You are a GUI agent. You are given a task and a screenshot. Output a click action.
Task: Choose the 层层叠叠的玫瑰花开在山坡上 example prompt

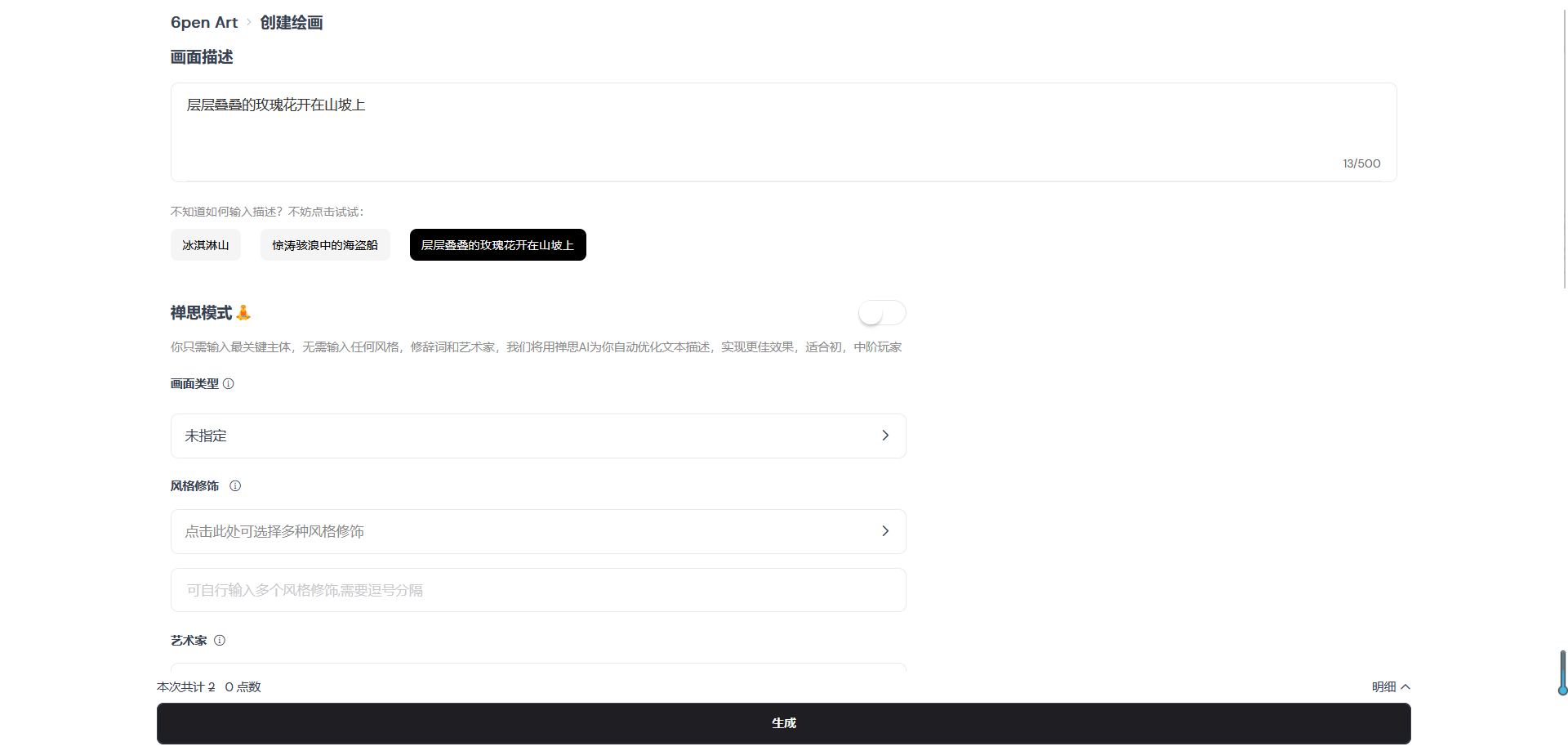click(498, 245)
